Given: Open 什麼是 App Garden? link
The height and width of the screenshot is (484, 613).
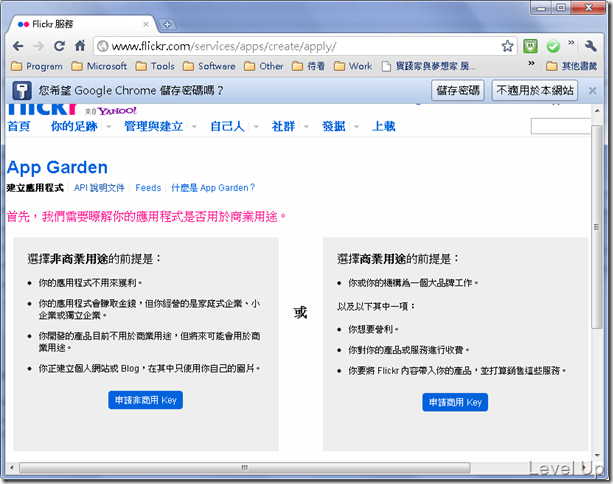Looking at the screenshot, I should 213,188.
